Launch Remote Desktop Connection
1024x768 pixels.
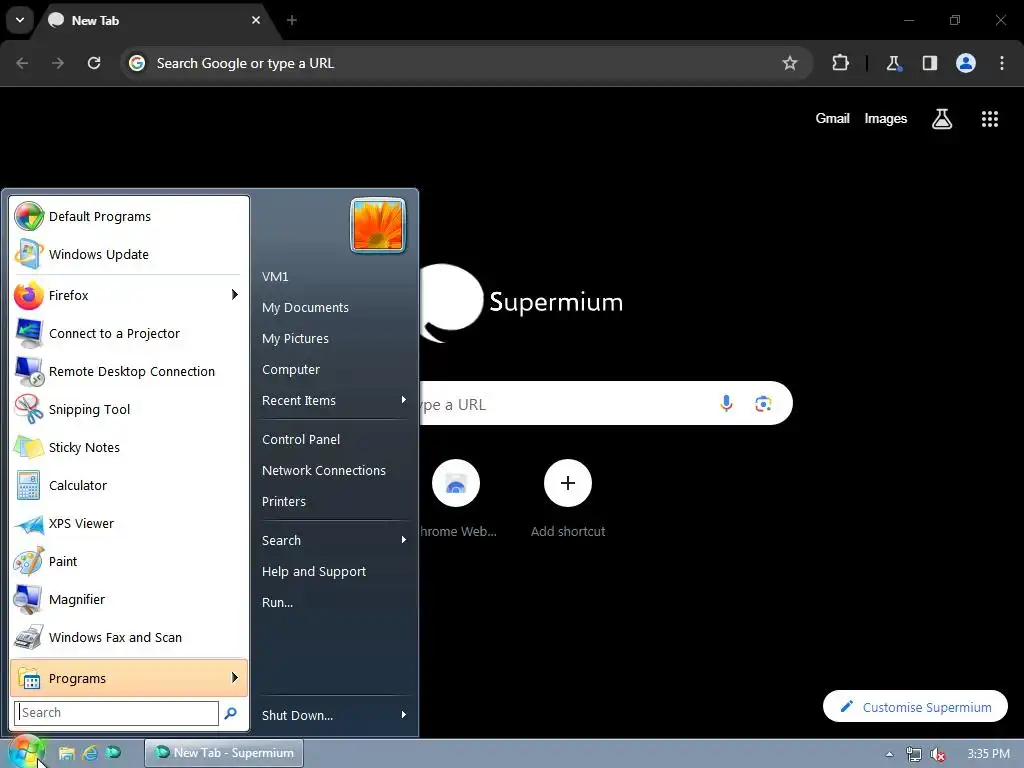pos(129,371)
